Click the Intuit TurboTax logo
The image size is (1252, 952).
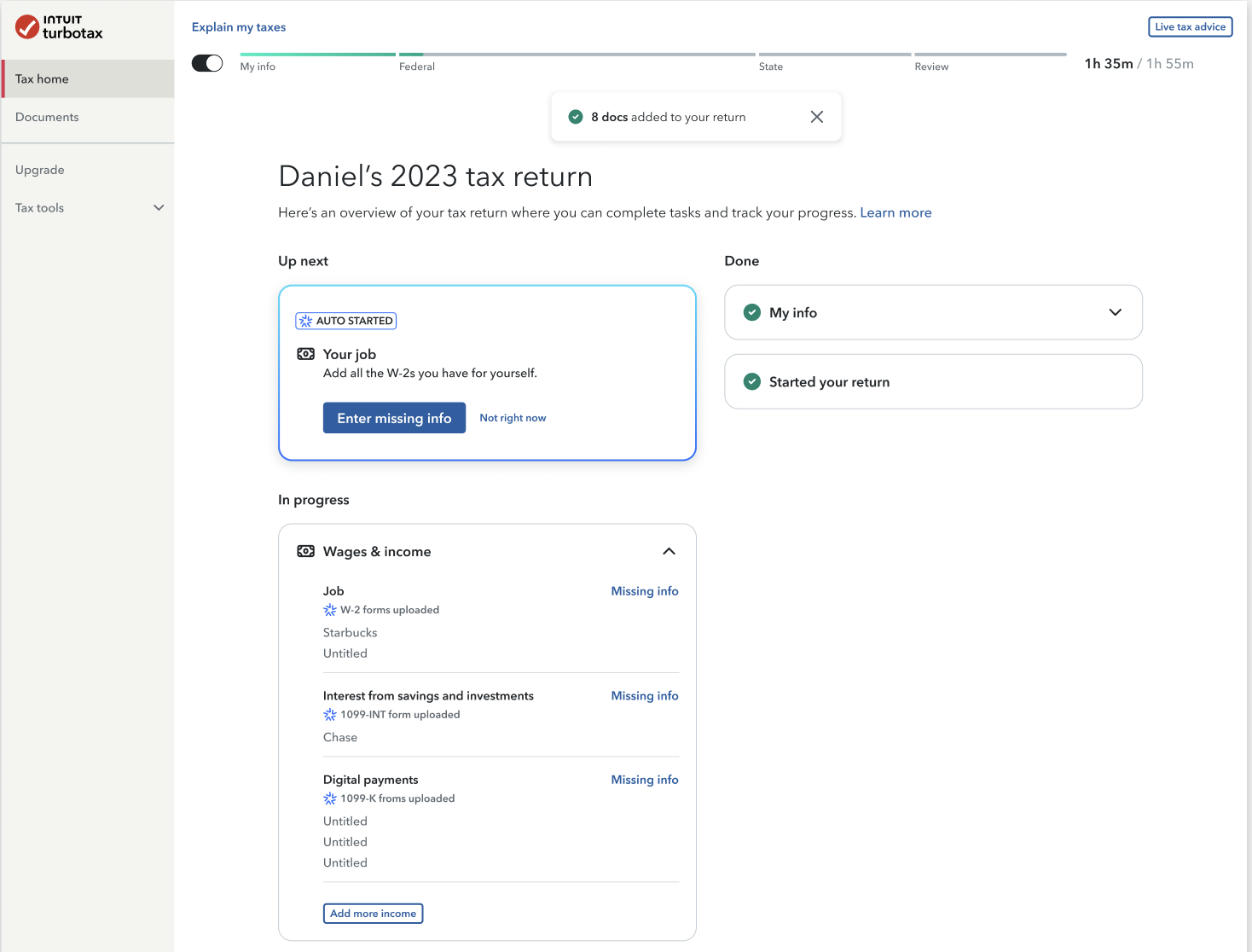pos(59,27)
